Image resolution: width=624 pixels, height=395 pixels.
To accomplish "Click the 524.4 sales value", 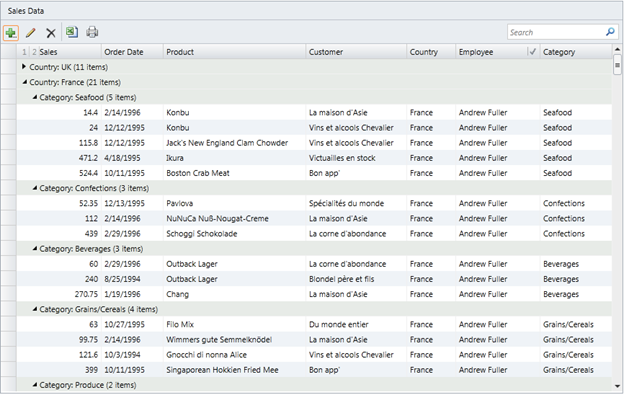I will pos(88,173).
